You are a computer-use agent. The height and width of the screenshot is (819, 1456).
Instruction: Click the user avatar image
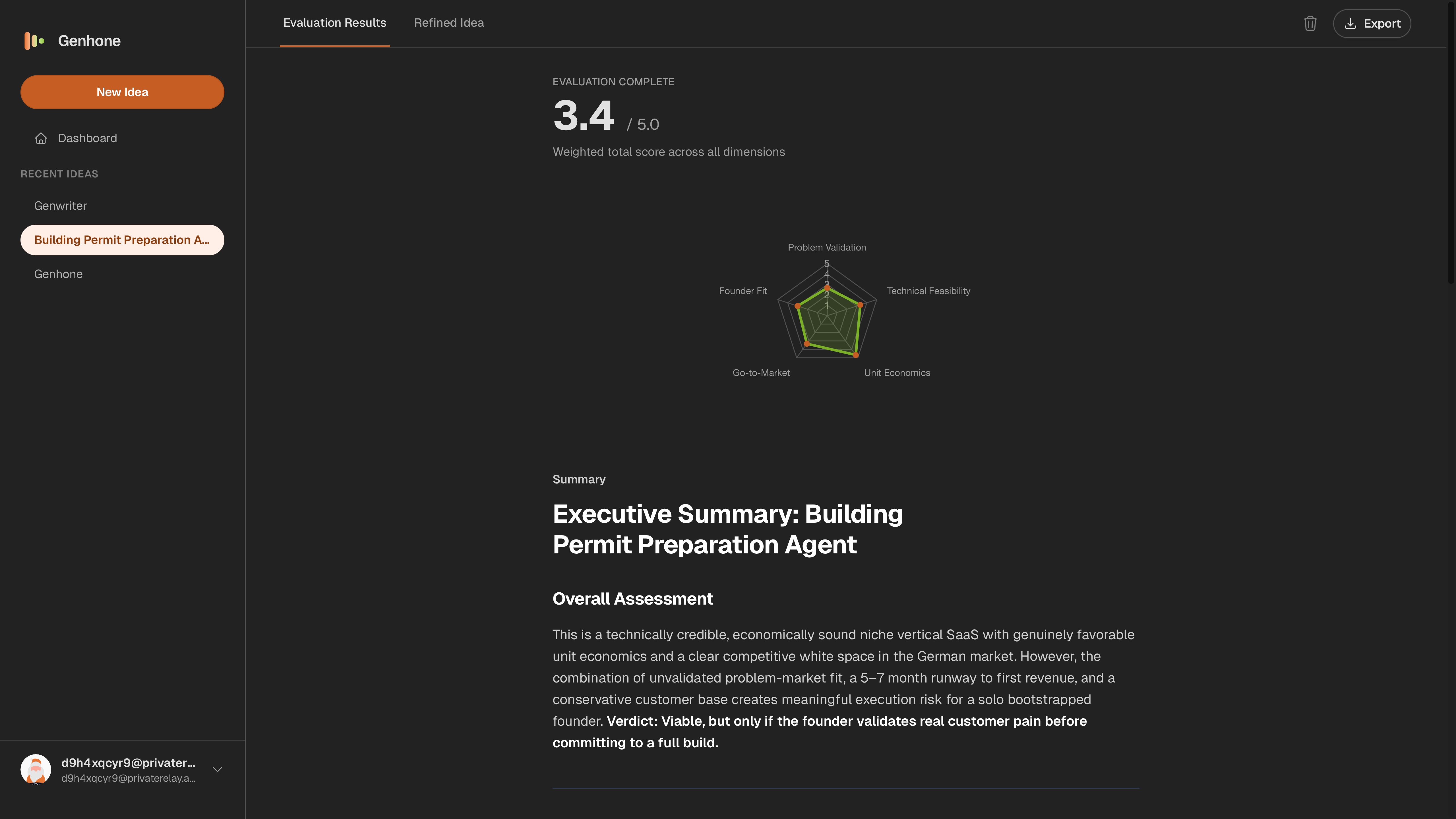[x=36, y=769]
